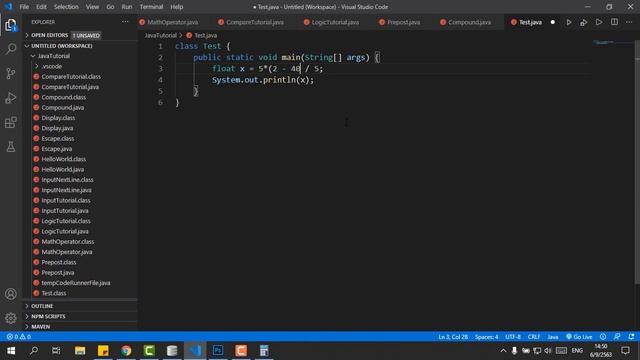Open the Selection menu

click(x=66, y=7)
